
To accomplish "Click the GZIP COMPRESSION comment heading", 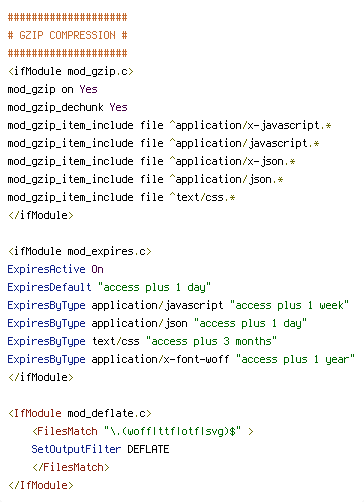I will [x=68, y=35].
